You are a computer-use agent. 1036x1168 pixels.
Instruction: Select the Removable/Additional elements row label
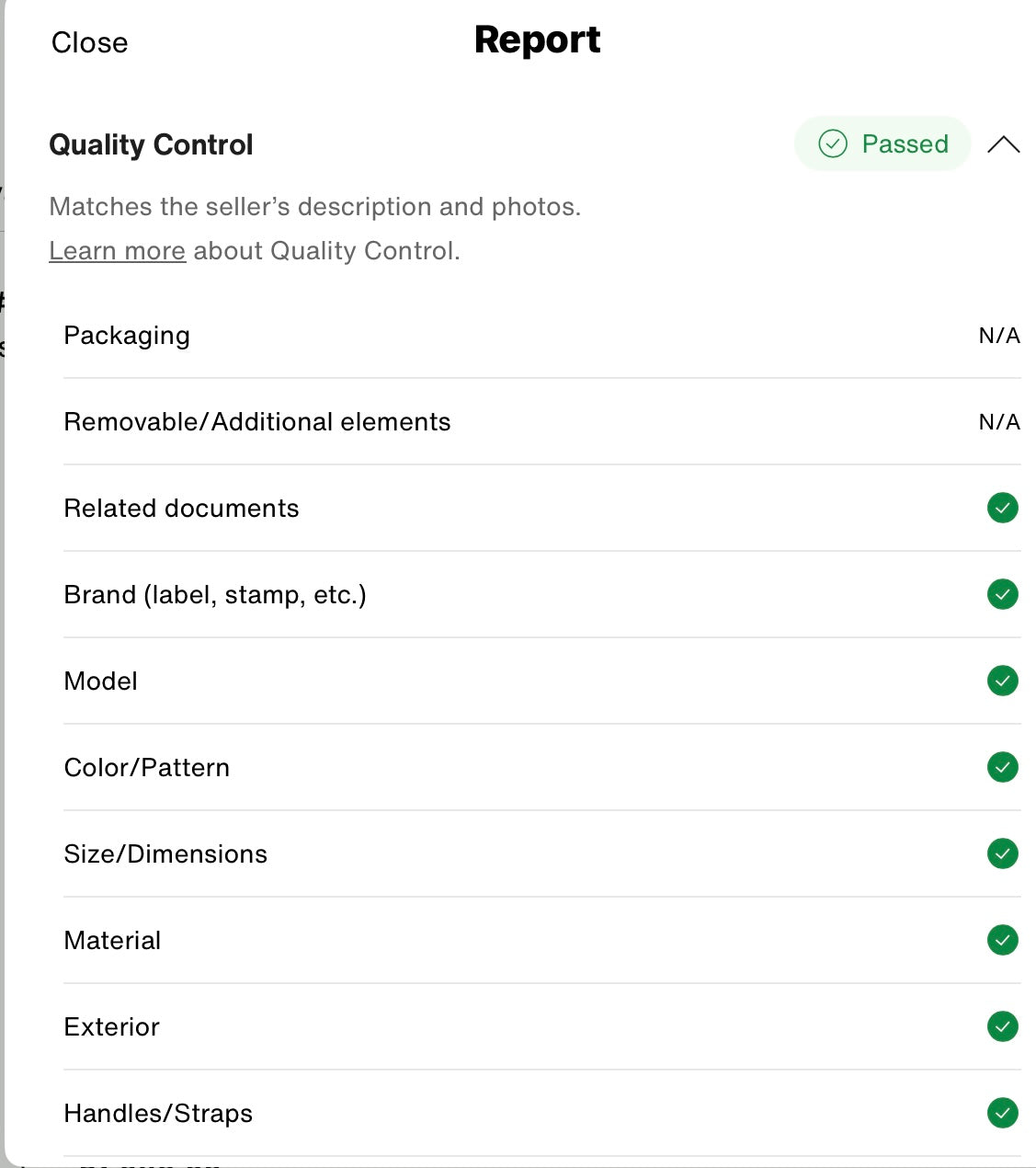pos(257,422)
